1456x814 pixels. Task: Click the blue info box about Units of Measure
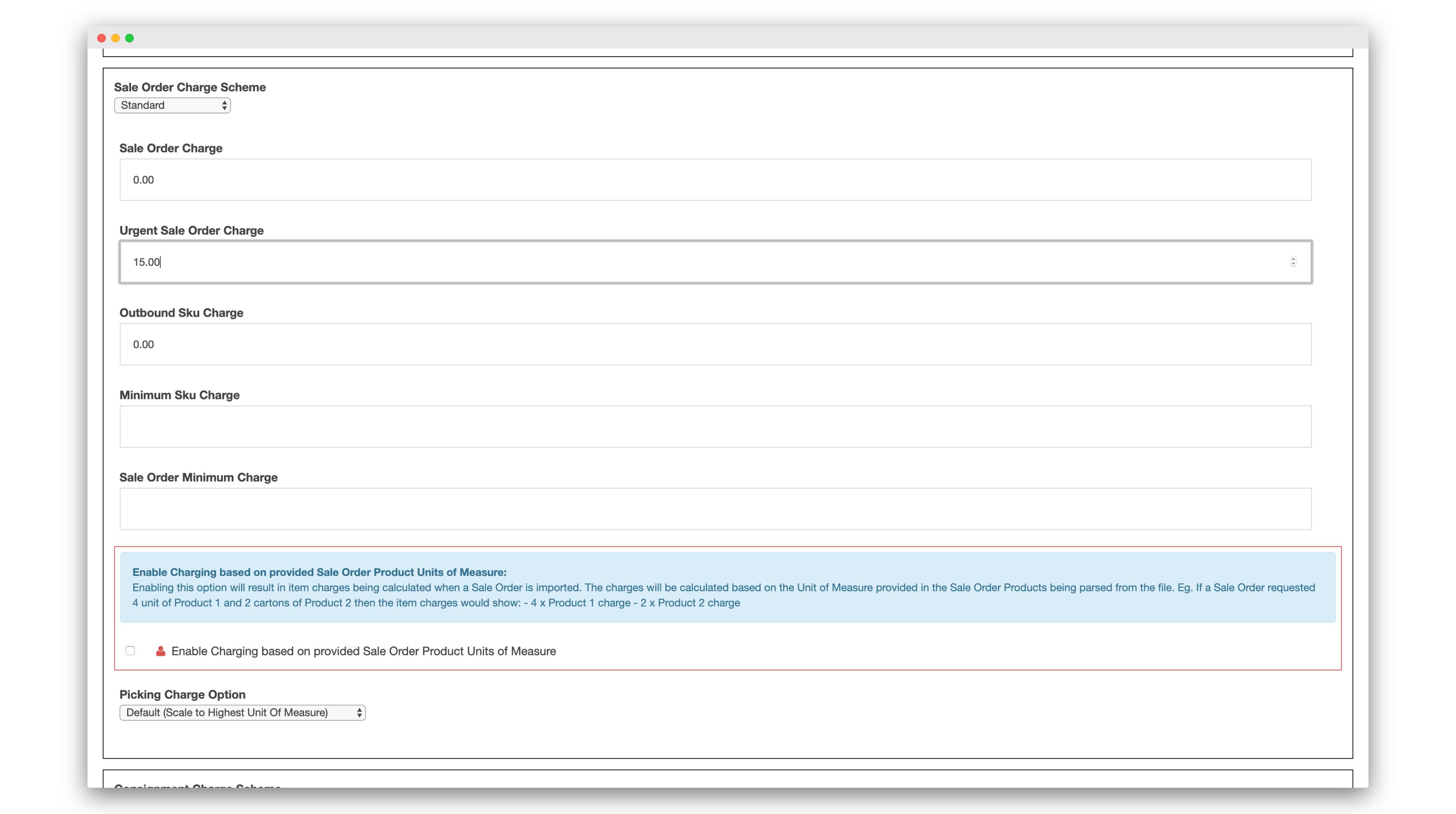[727, 587]
